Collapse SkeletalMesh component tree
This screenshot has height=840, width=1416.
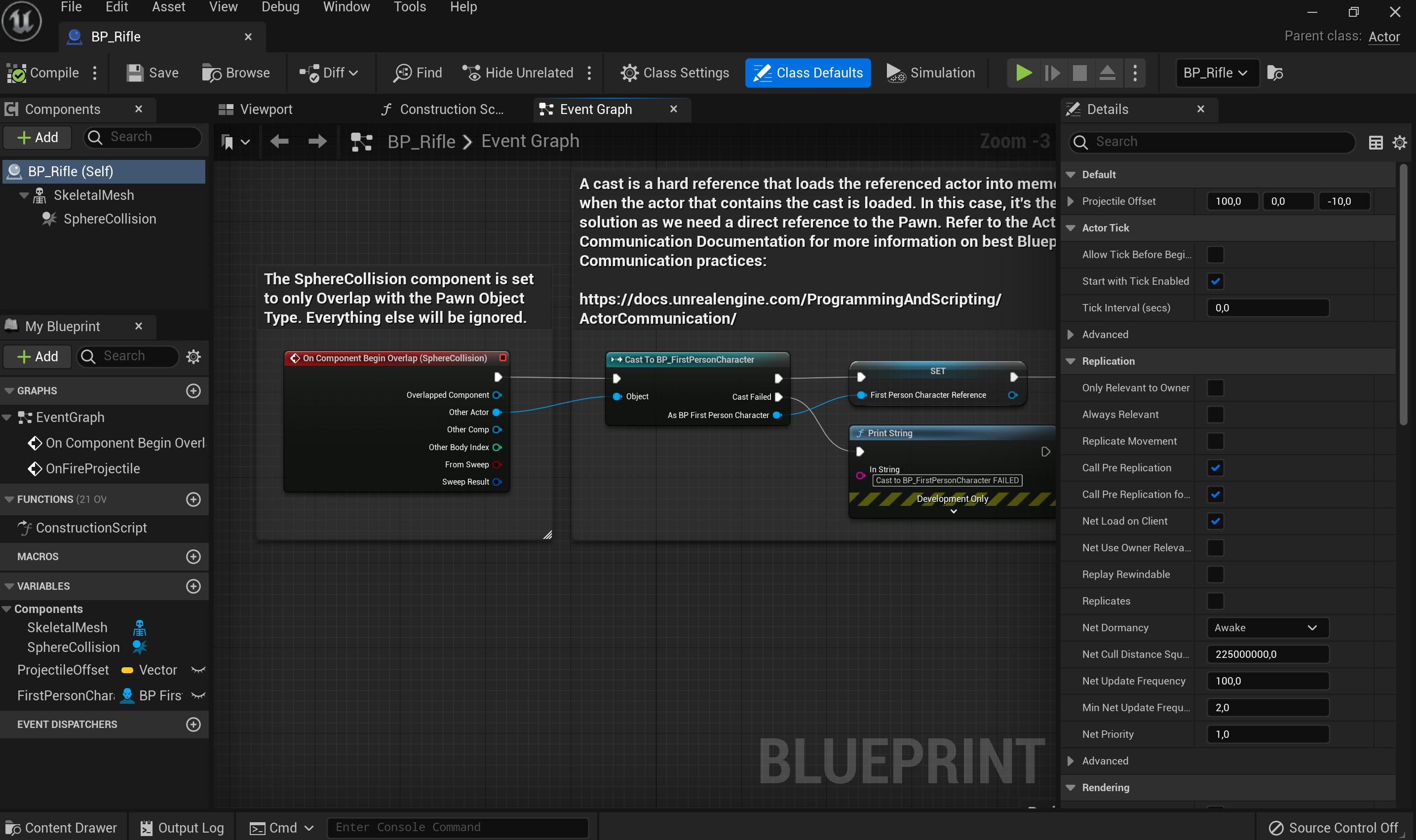pos(24,195)
